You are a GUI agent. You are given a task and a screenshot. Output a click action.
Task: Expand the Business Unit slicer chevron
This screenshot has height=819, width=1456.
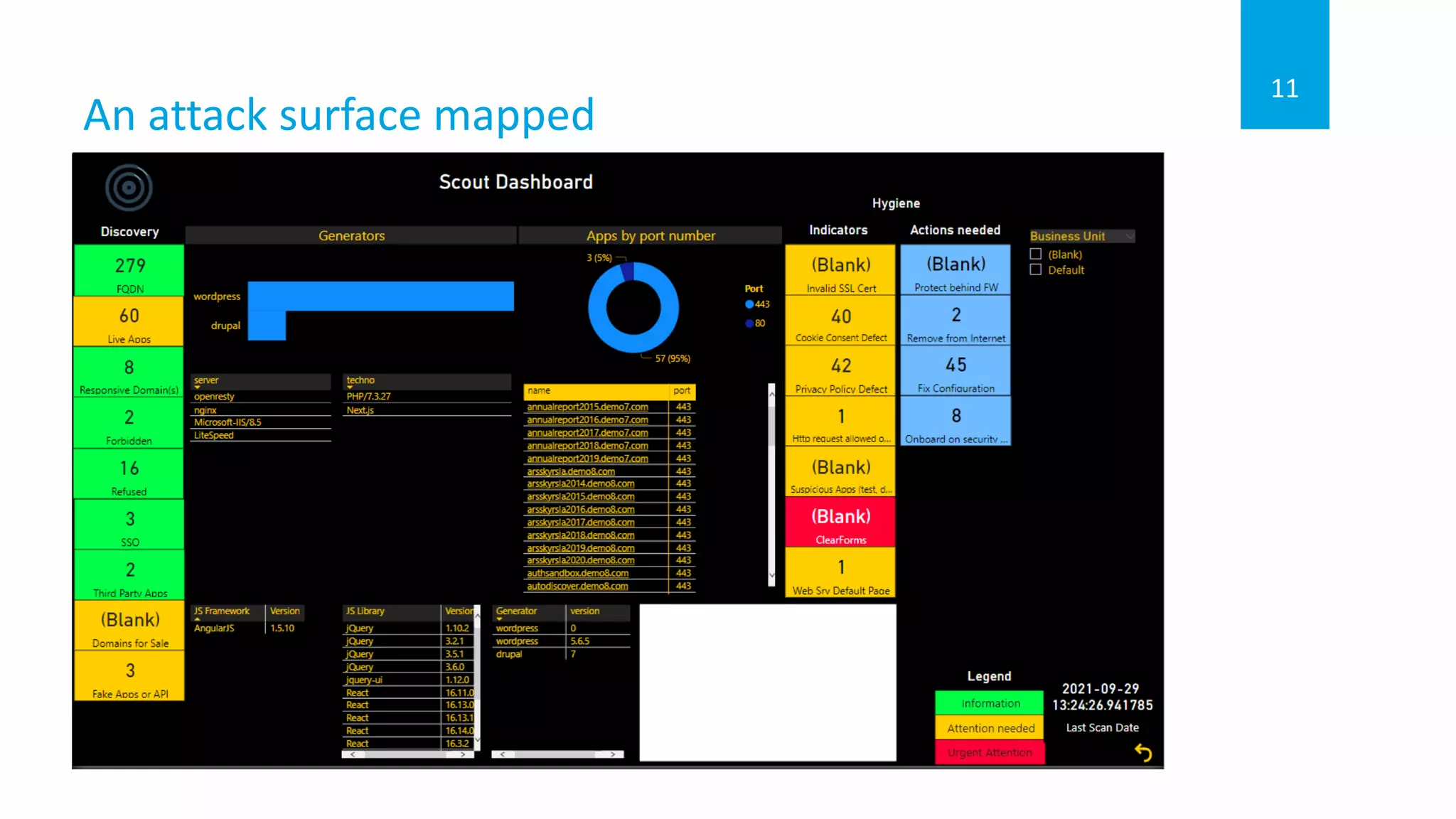1130,236
